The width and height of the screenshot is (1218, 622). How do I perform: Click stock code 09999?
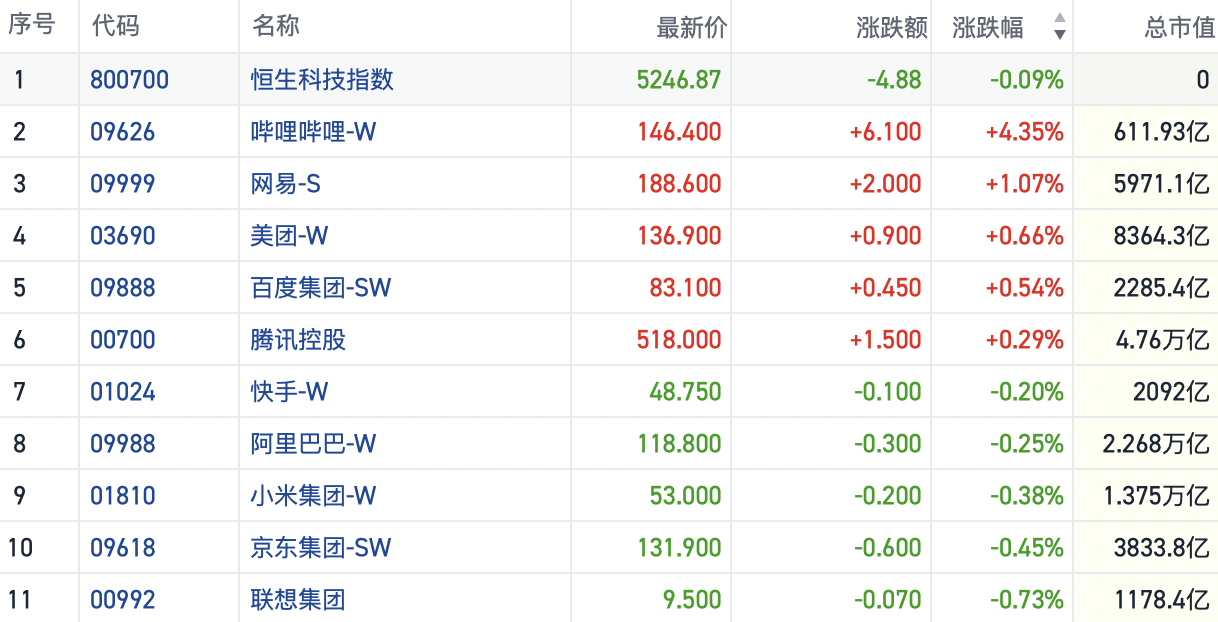123,184
